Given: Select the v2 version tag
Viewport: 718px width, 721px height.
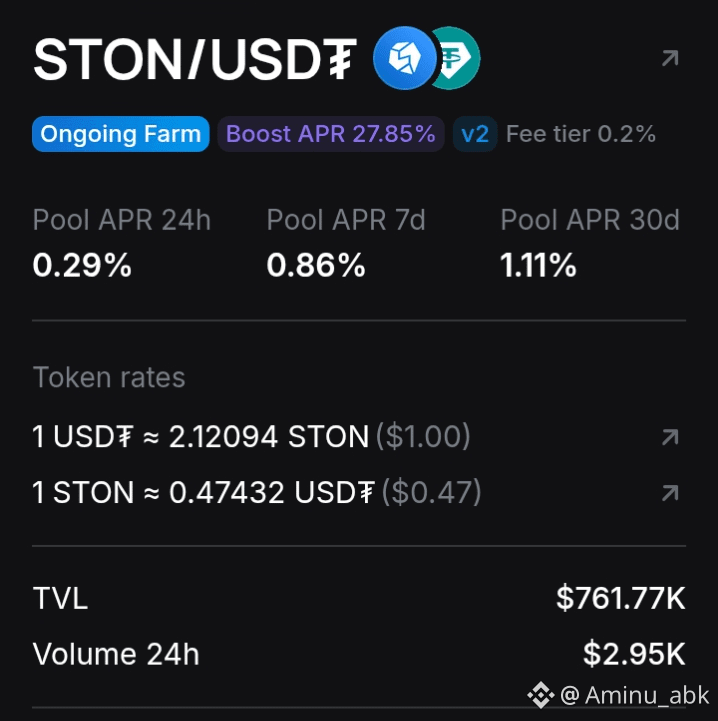Looking at the screenshot, I should 475,134.
